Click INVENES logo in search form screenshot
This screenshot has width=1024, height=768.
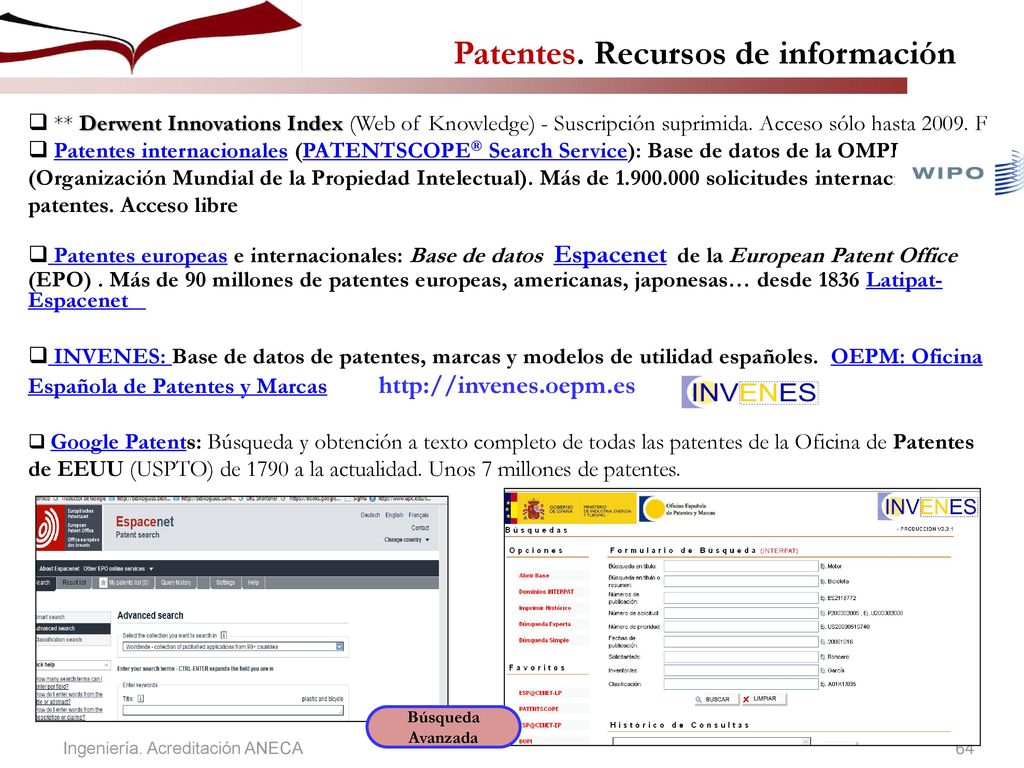[929, 507]
